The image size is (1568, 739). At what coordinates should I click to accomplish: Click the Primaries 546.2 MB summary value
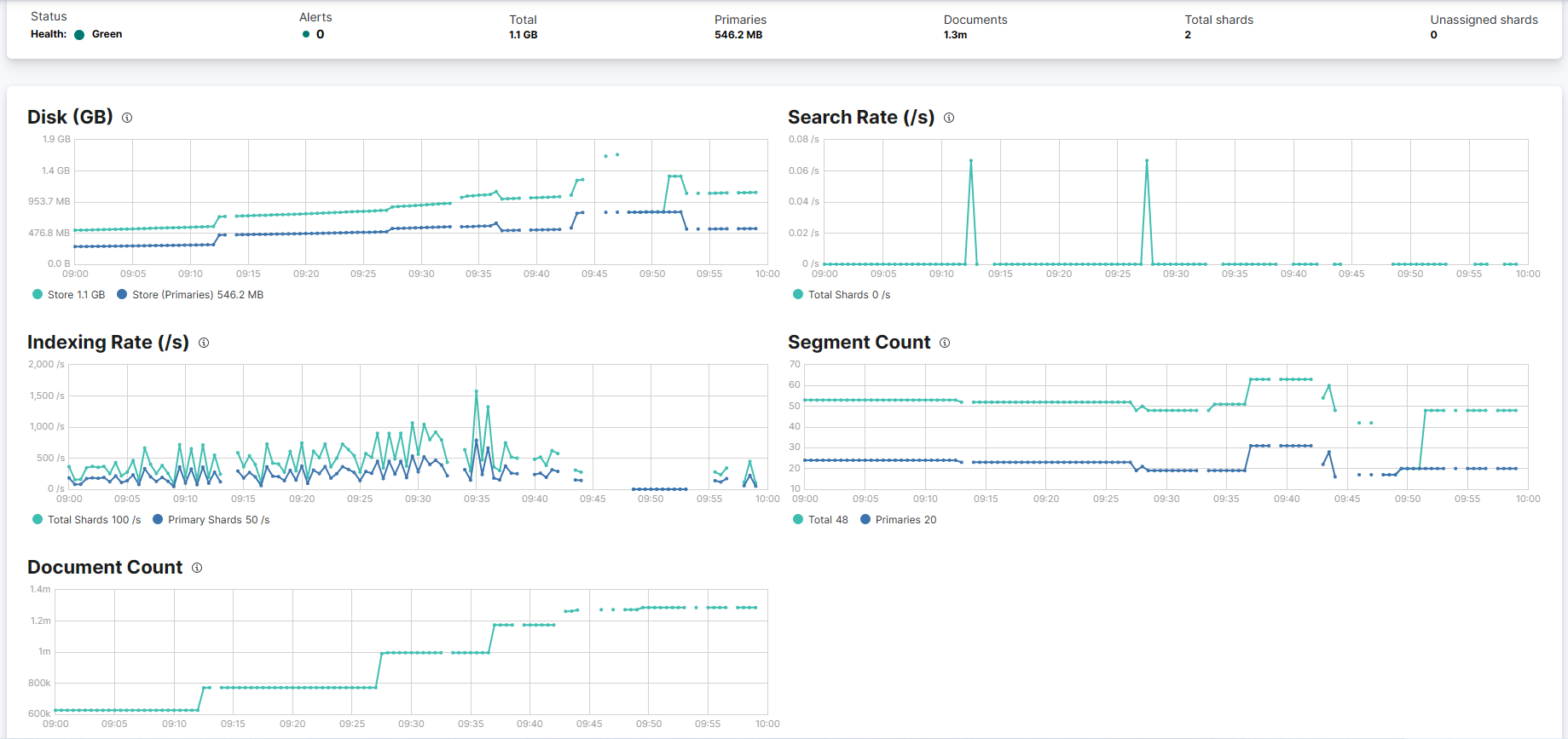click(738, 35)
